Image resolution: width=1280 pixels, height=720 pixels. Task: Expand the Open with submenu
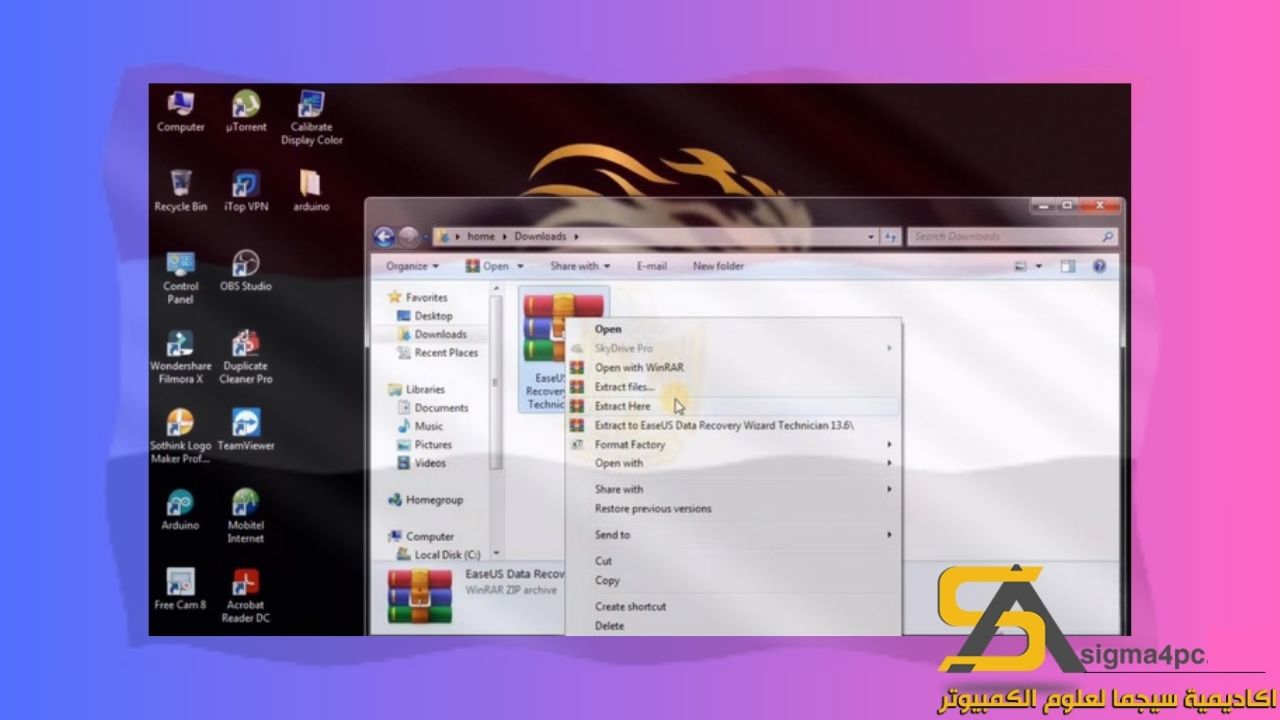click(x=889, y=463)
